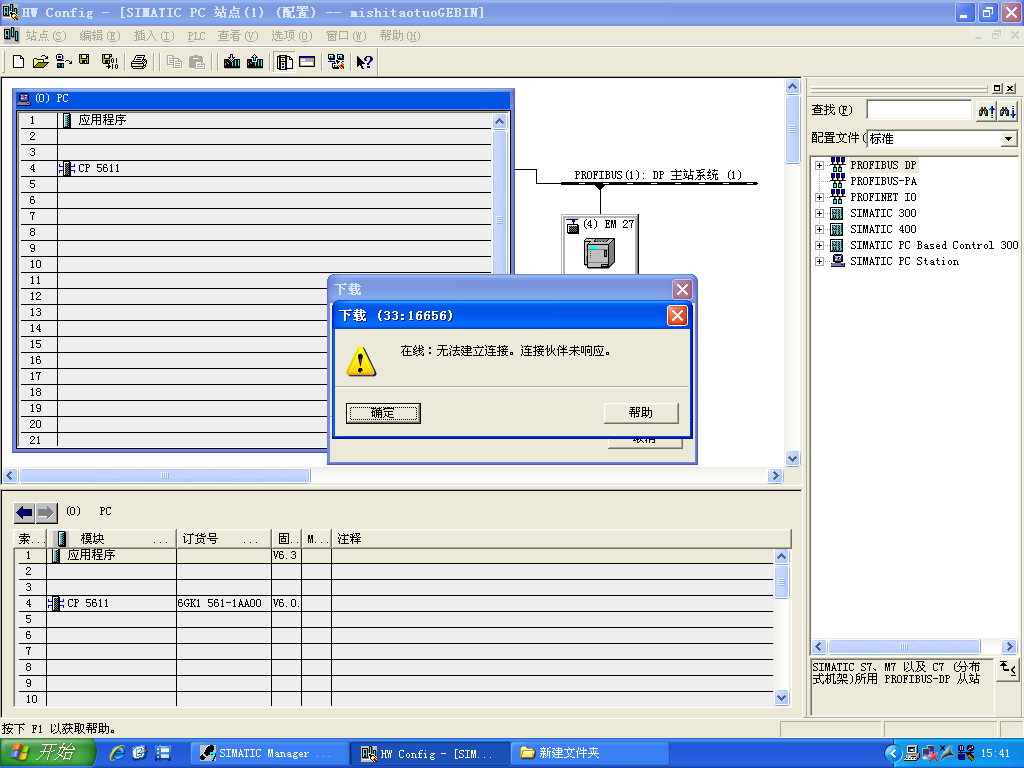Click the network tray icon with red X
The height and width of the screenshot is (768, 1024).
point(930,753)
